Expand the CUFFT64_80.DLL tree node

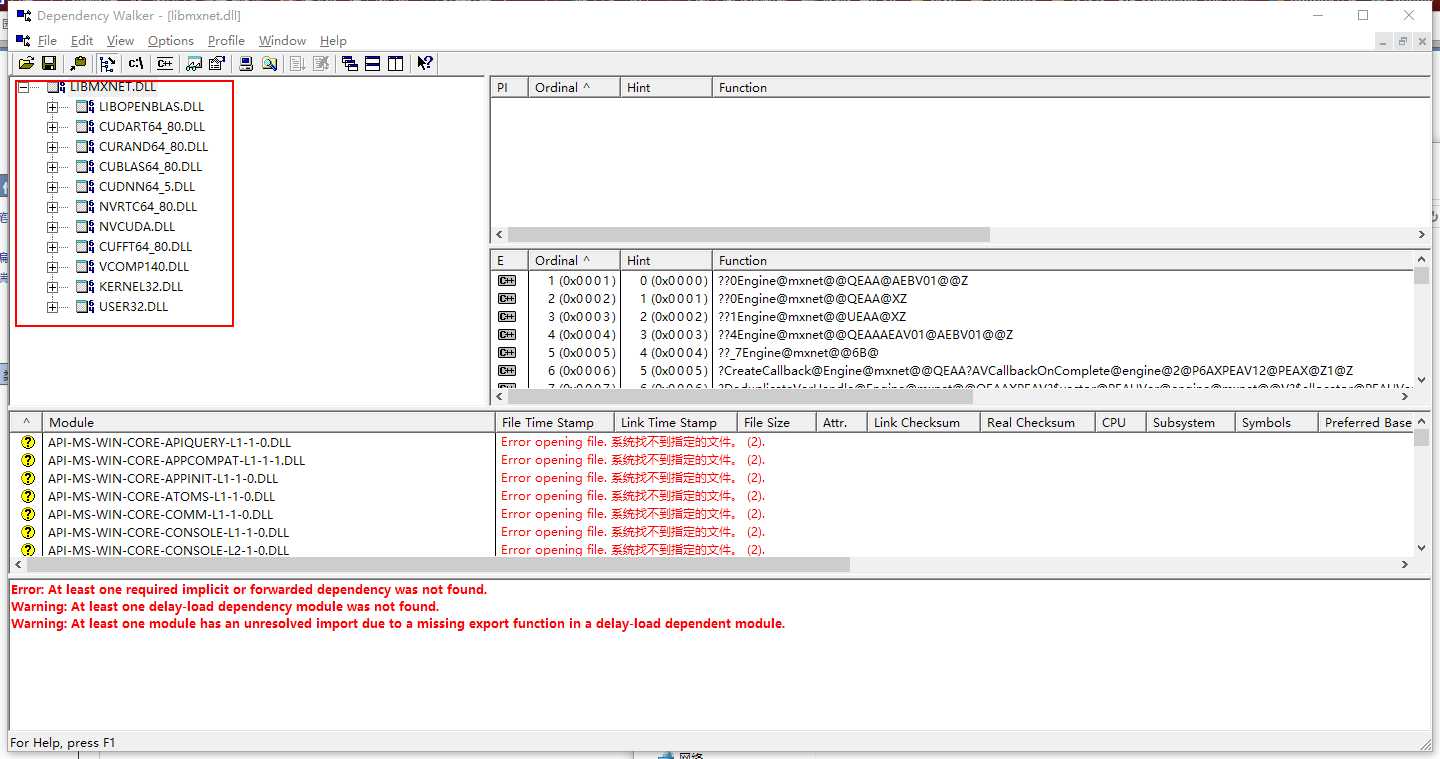pos(52,247)
